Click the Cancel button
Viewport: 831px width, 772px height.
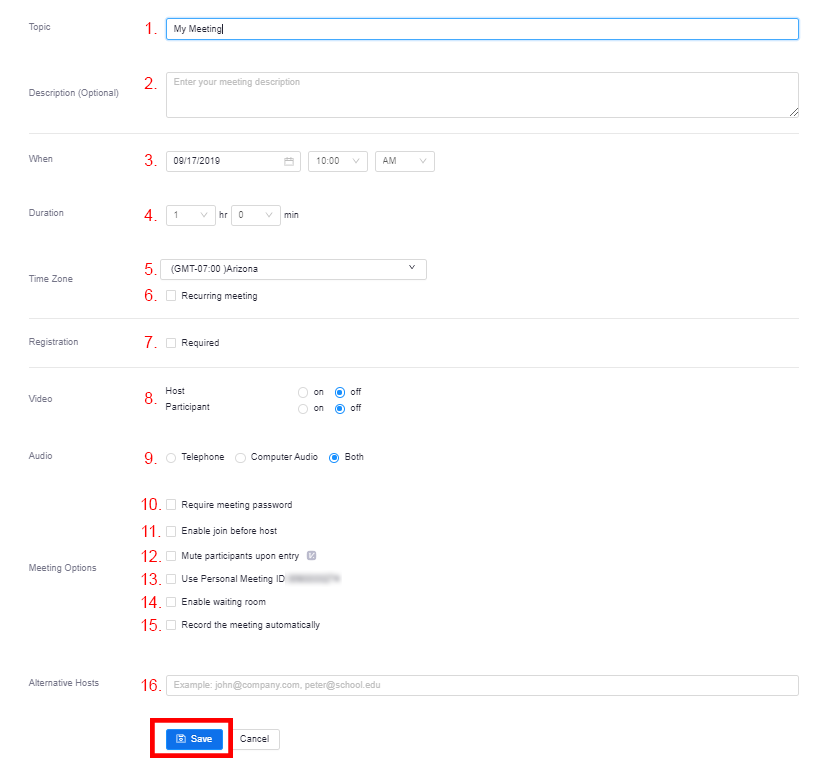[255, 739]
